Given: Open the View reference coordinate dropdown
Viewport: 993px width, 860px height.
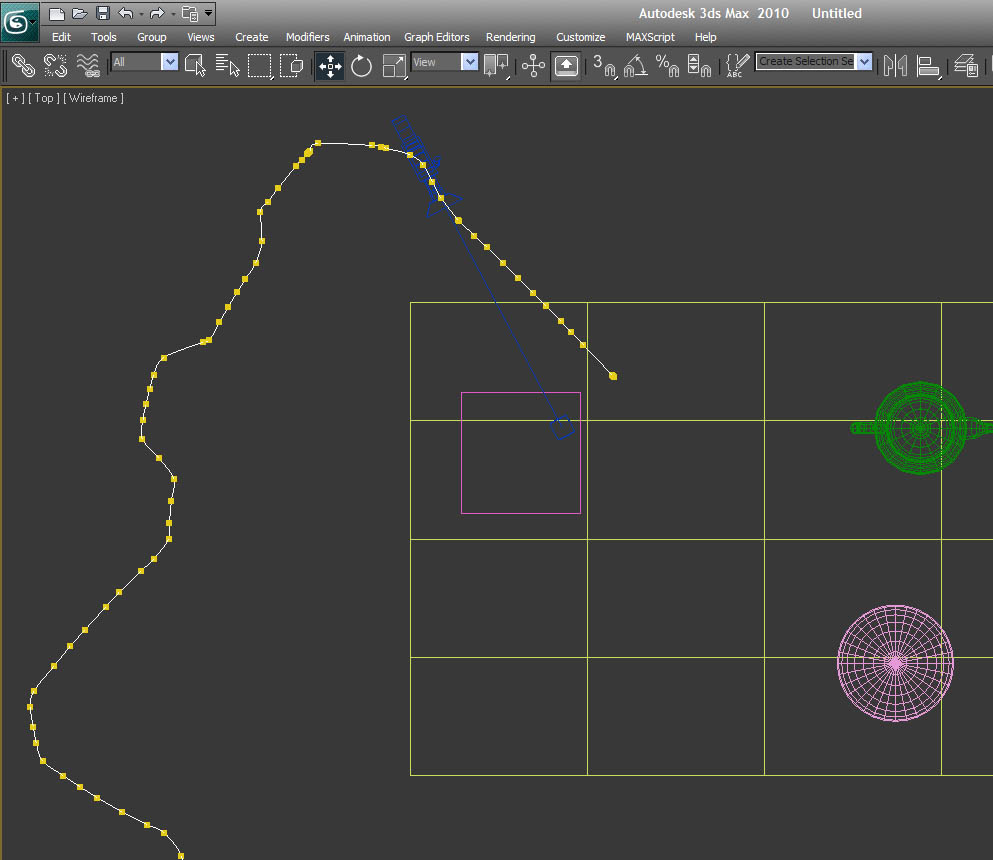Looking at the screenshot, I should (x=469, y=62).
